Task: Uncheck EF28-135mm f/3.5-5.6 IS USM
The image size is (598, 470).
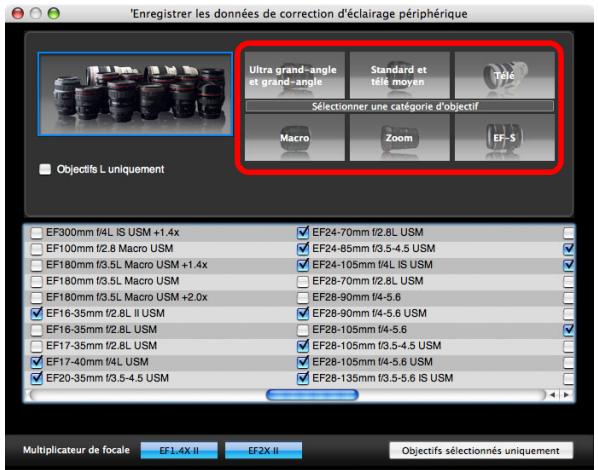Action: pos(303,378)
